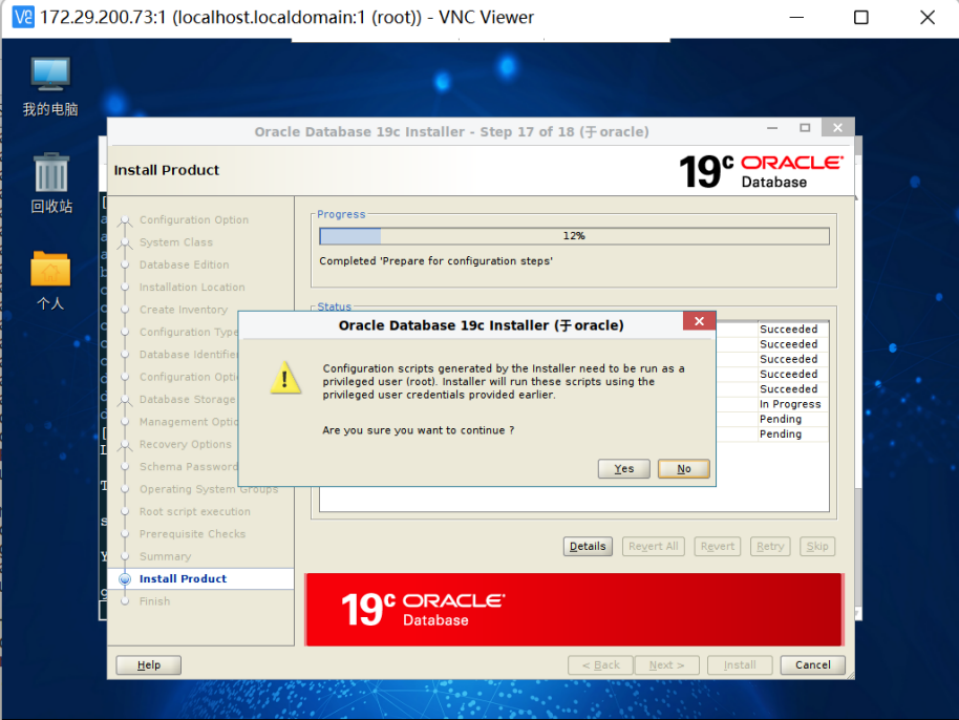The height and width of the screenshot is (720, 959).
Task: Click the Oracle 19c Database logo at top right
Action: click(x=762, y=169)
